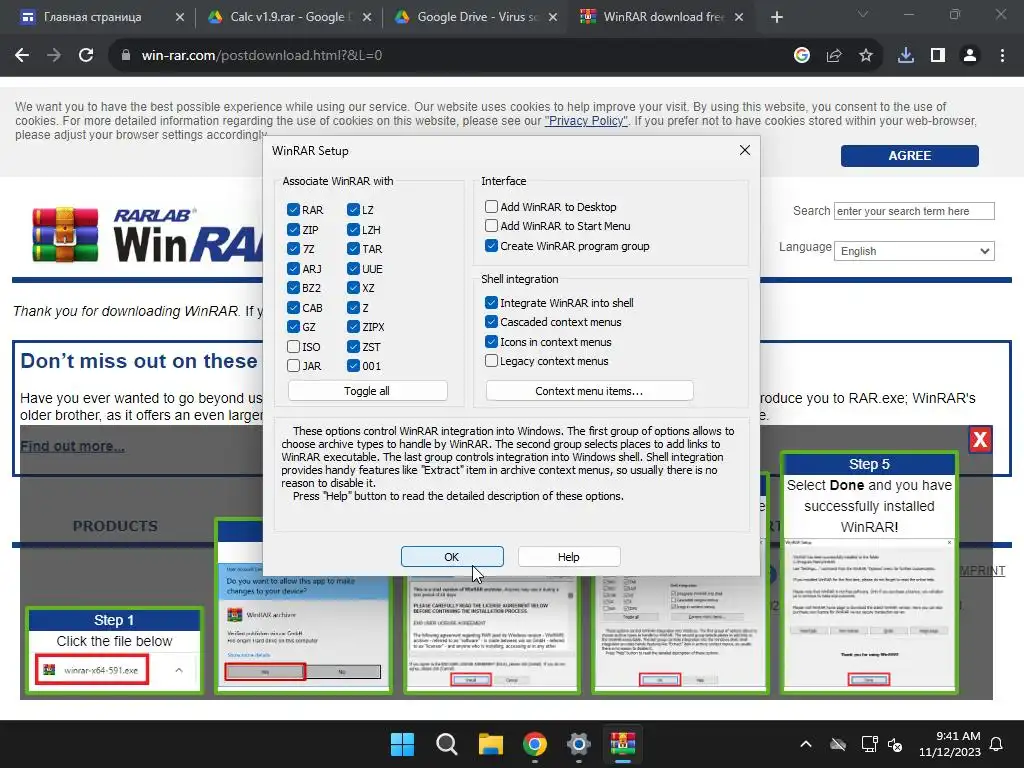1024x768 pixels.
Task: Click the Google translate icon in address bar
Action: [802, 56]
